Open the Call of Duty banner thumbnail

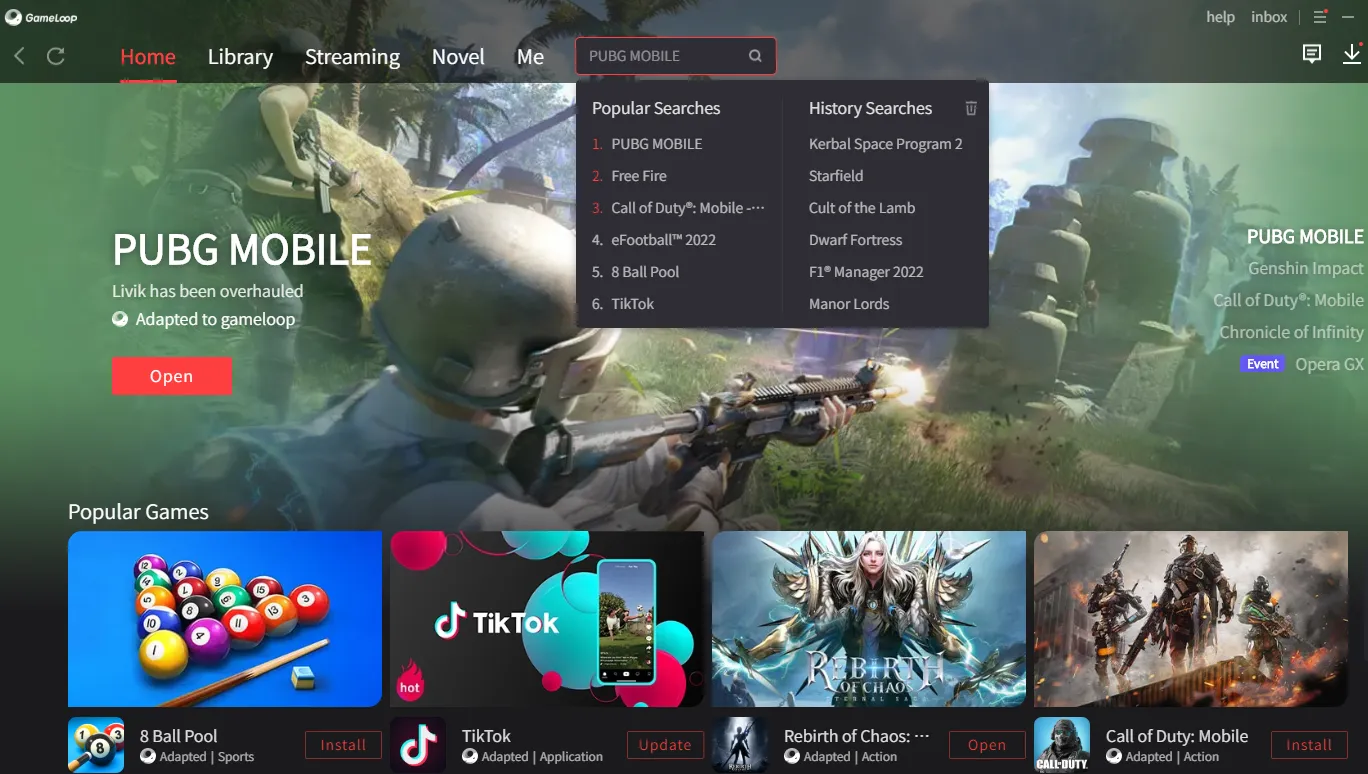pos(1191,619)
